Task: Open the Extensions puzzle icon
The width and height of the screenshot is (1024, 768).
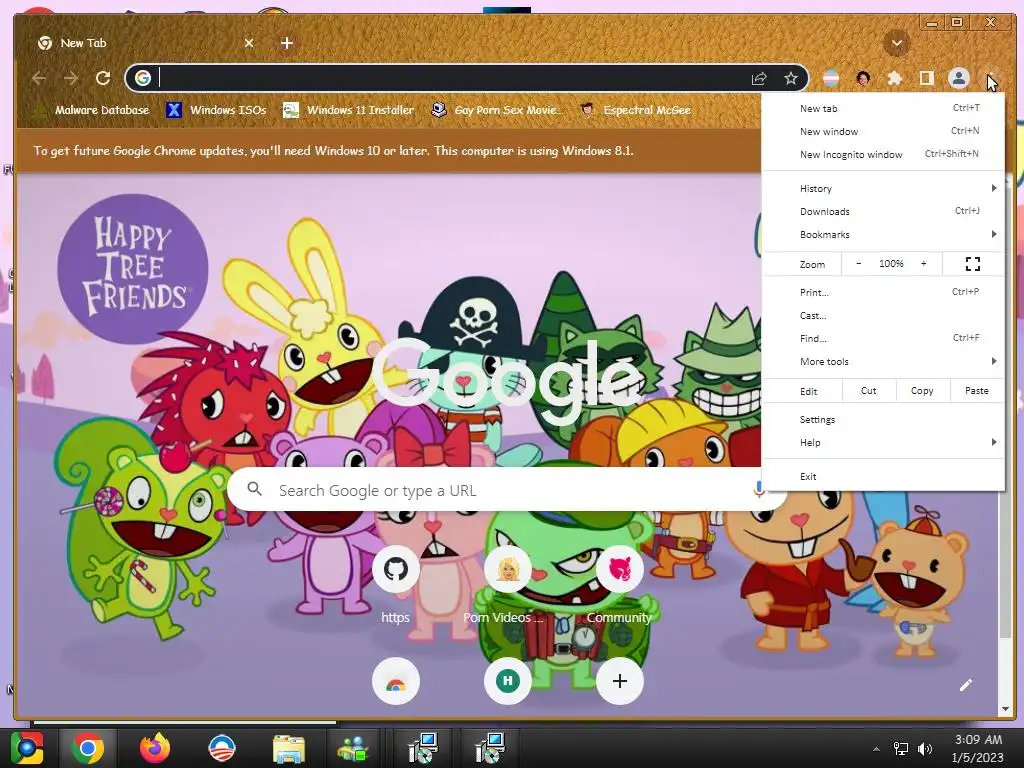Action: click(x=895, y=78)
